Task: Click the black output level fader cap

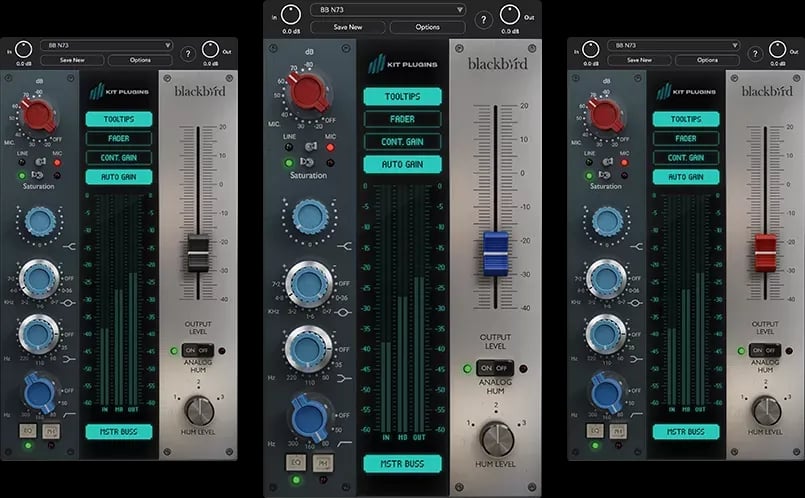Action: click(x=198, y=253)
